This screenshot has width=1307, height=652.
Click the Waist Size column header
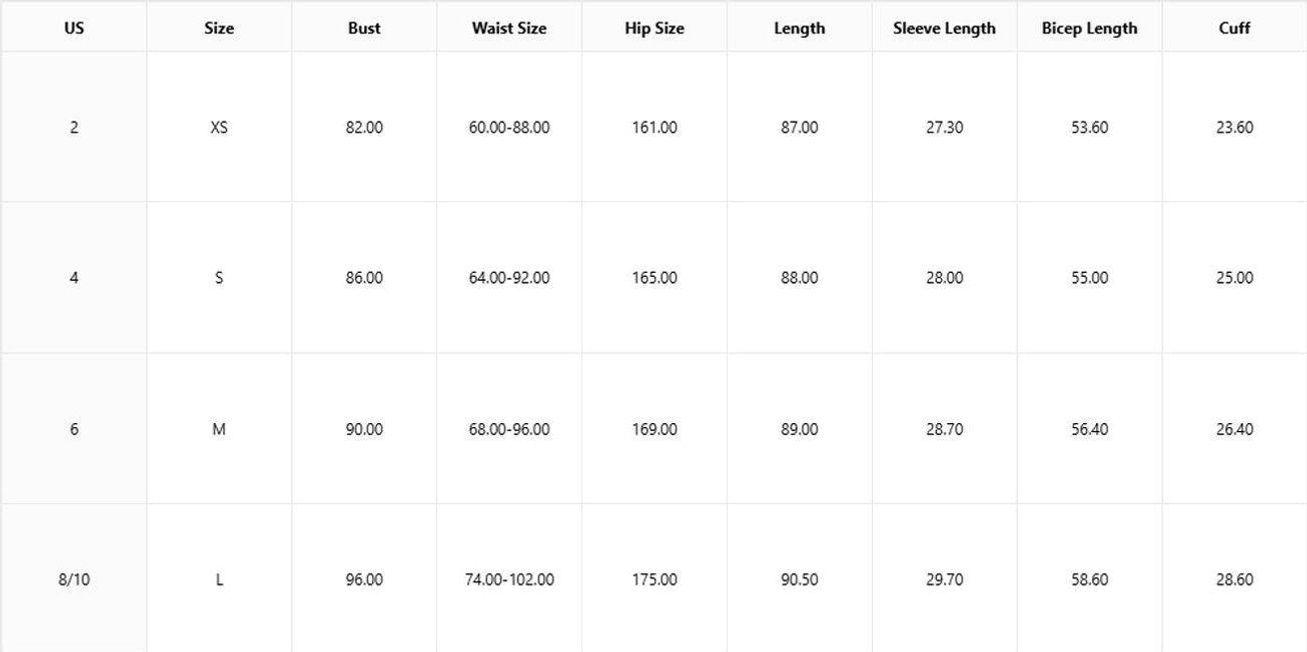pyautogui.click(x=509, y=28)
